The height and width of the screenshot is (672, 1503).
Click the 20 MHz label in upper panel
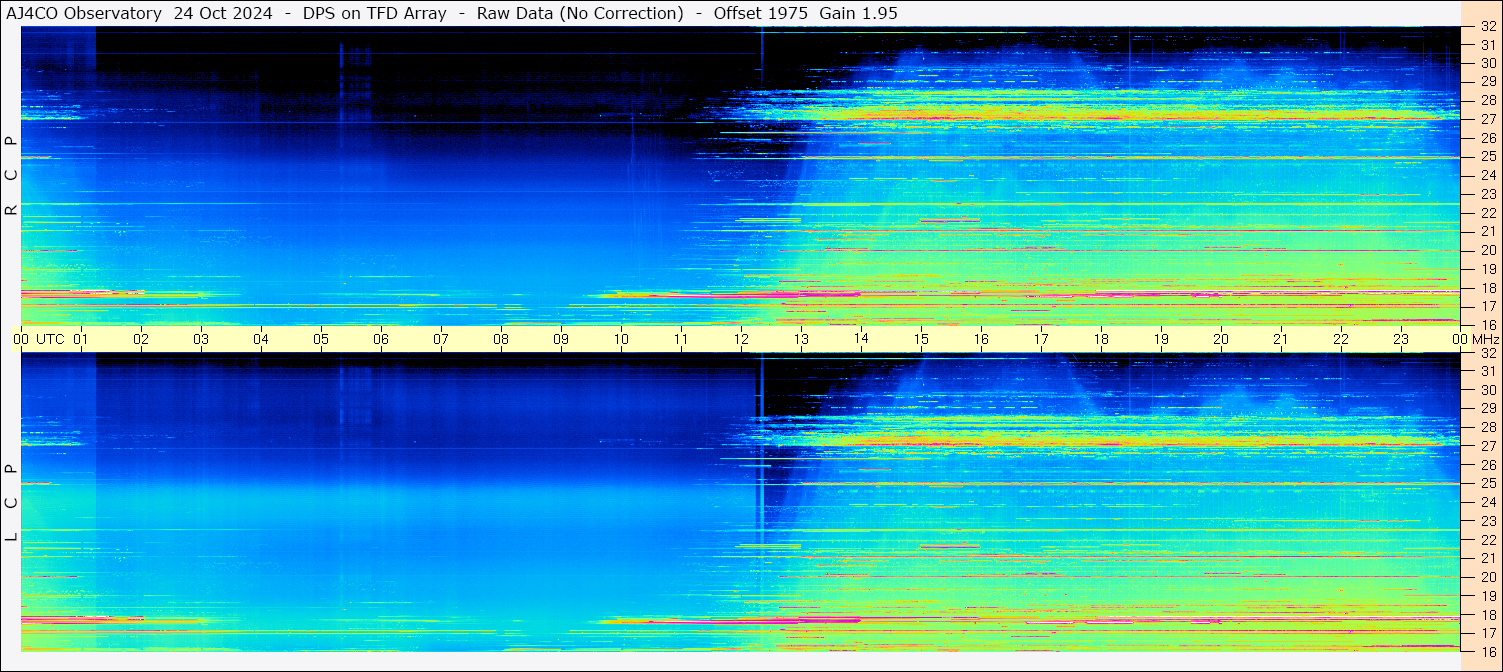[1488, 250]
